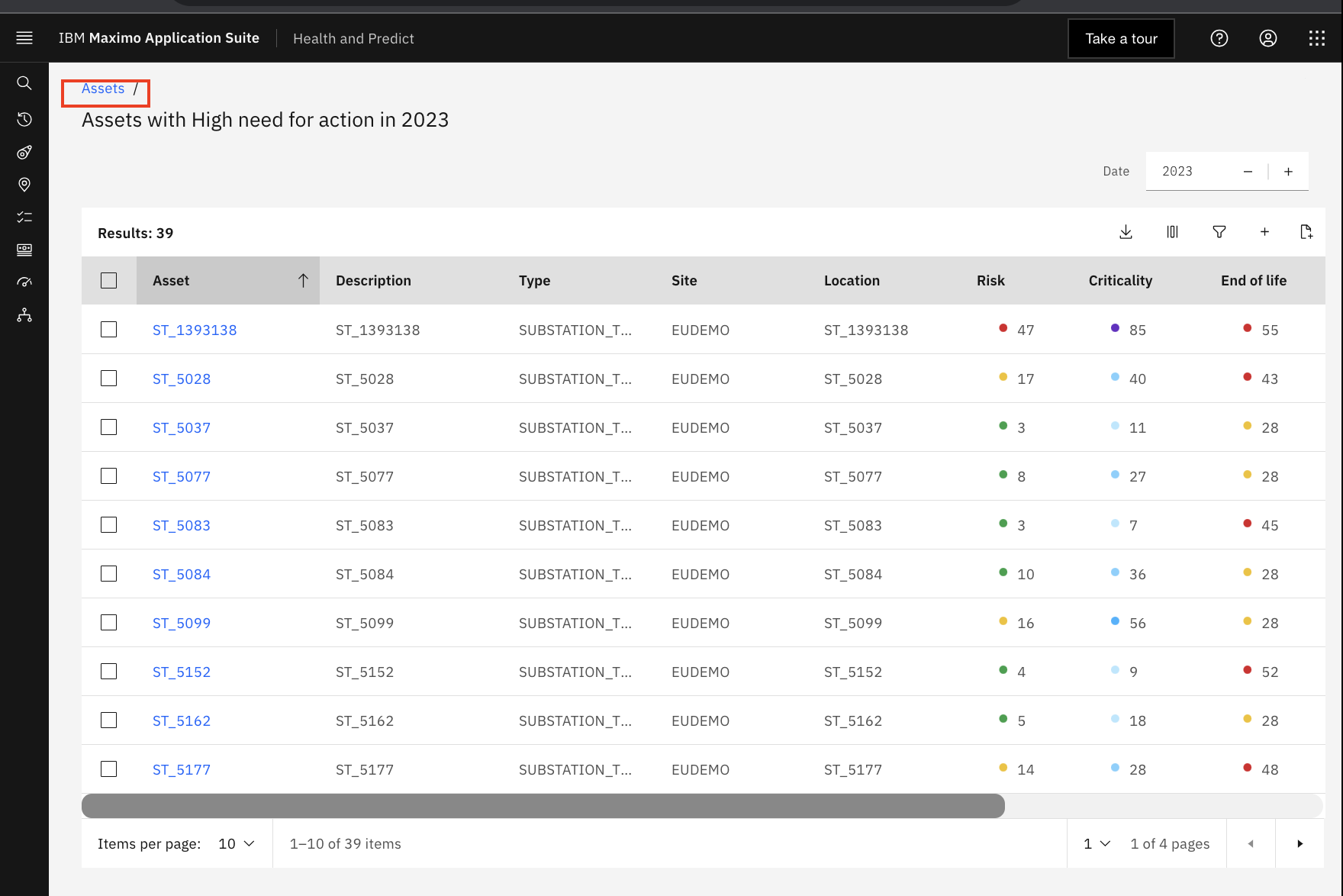Open the hierarchy icon in sidebar
This screenshot has width=1343, height=896.
click(24, 315)
